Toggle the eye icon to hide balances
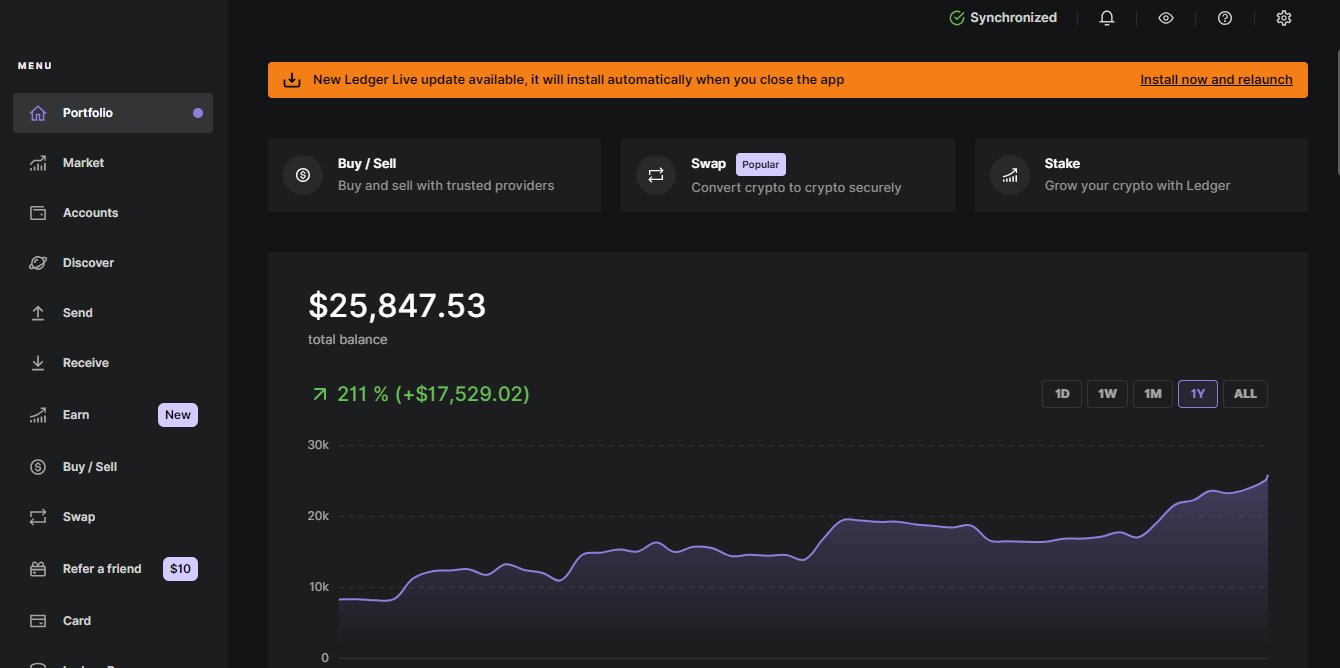Viewport: 1340px width, 668px height. pos(1165,18)
